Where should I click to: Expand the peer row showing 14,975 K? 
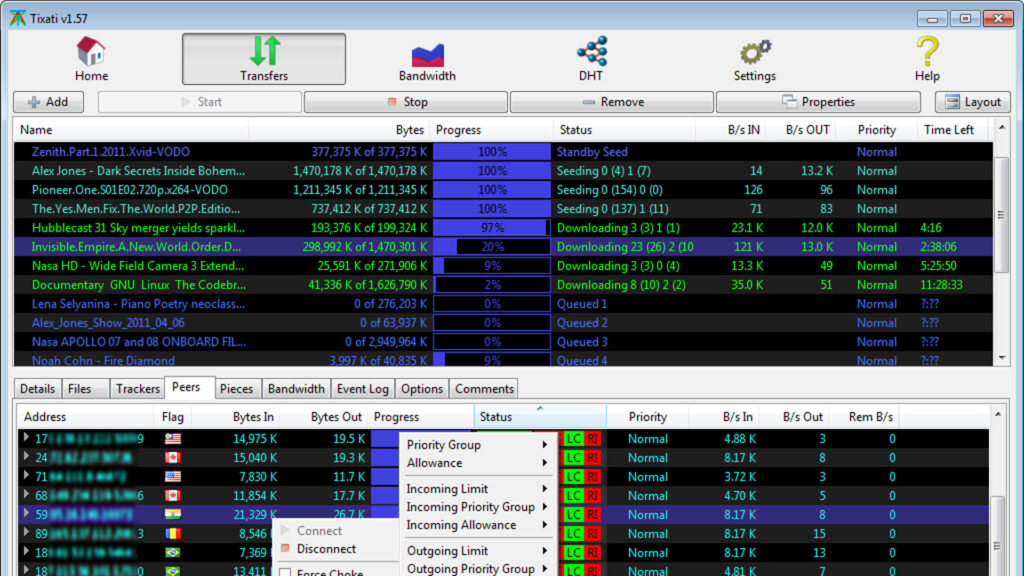point(26,439)
